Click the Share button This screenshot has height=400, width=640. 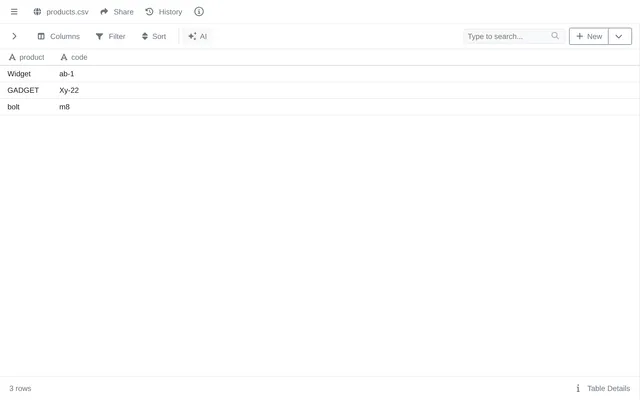click(x=117, y=12)
